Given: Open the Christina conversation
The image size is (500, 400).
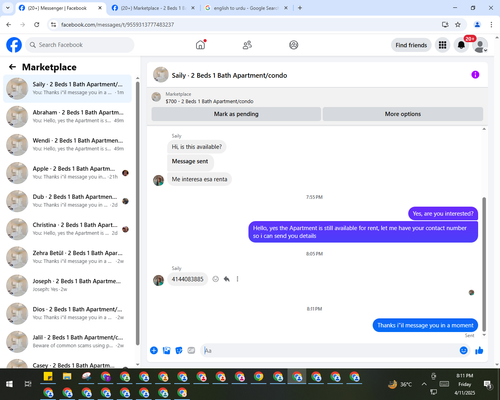Looking at the screenshot, I should [67, 229].
